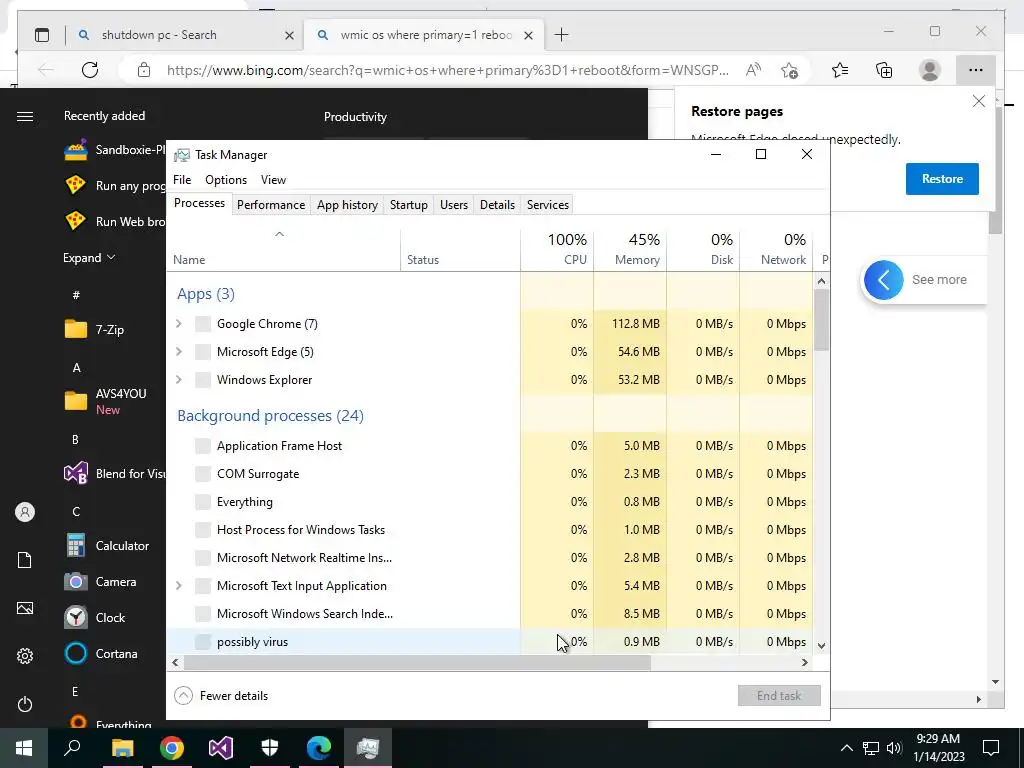Open Sandboxie-Plus in Start menu list
Screen dimensions: 1024x768
[114, 150]
